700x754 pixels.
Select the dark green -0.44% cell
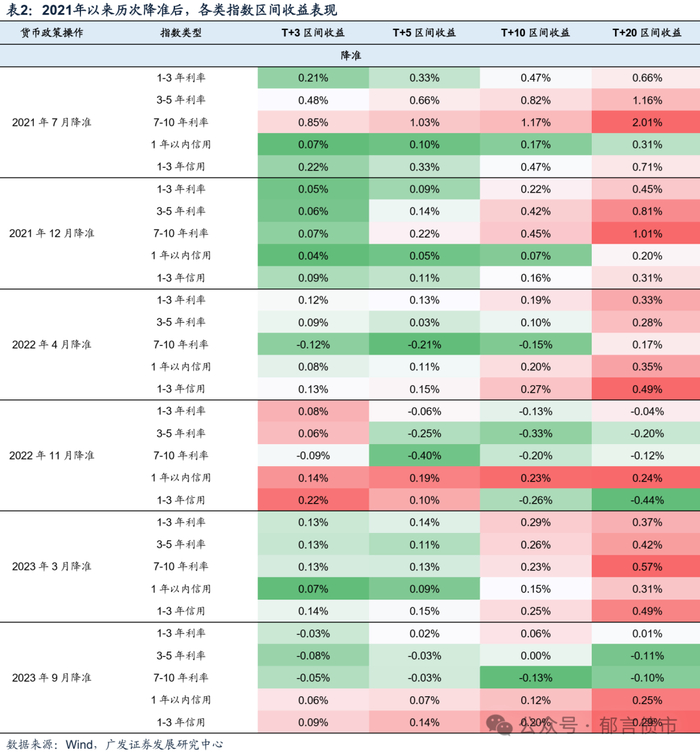(x=646, y=499)
